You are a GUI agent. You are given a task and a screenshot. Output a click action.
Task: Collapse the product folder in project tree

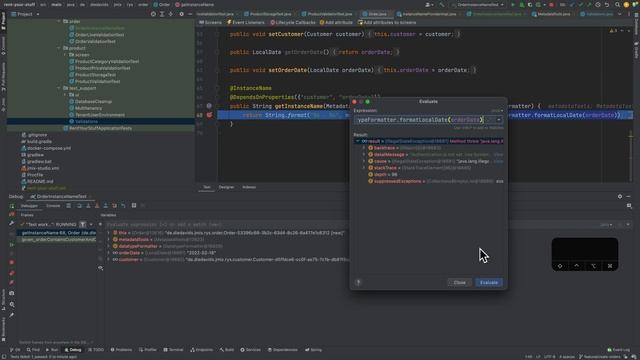[x=59, y=48]
